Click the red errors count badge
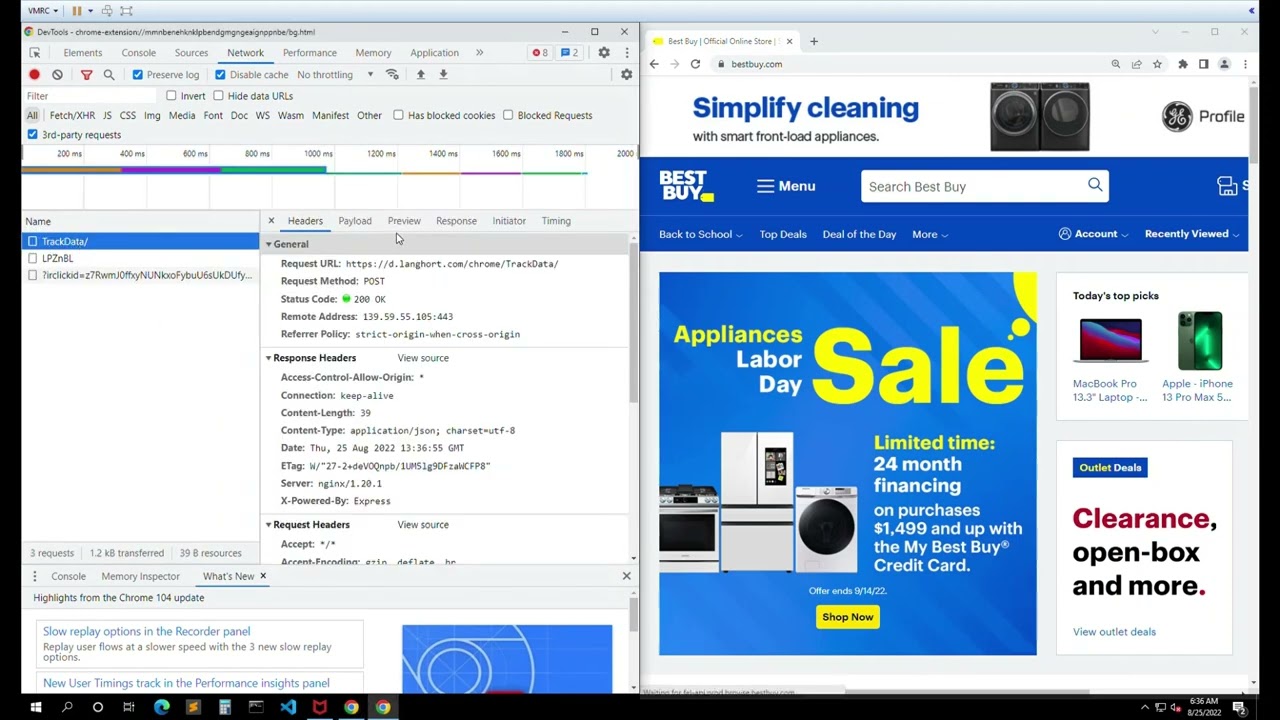Screen dimensions: 1280x720 (x=540, y=53)
